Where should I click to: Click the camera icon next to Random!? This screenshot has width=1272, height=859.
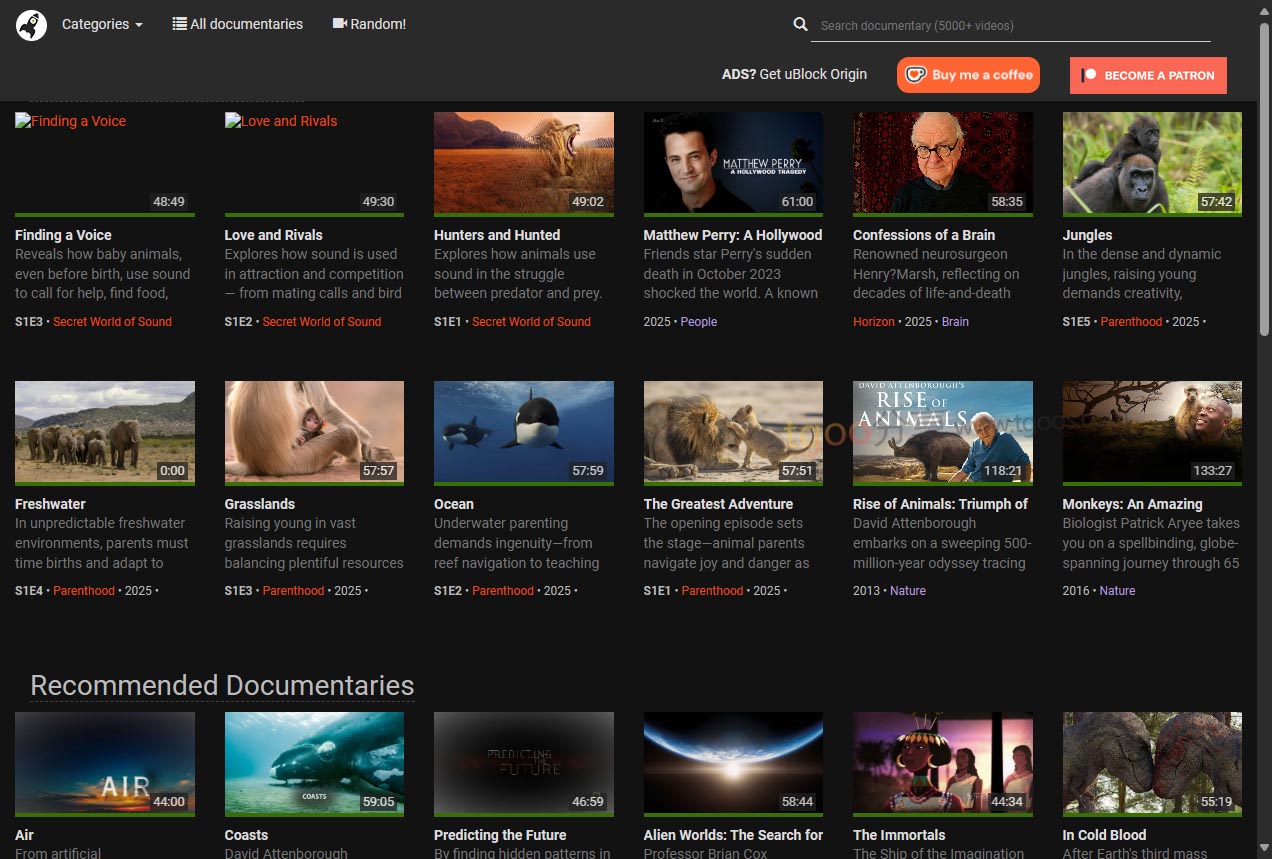(x=339, y=24)
